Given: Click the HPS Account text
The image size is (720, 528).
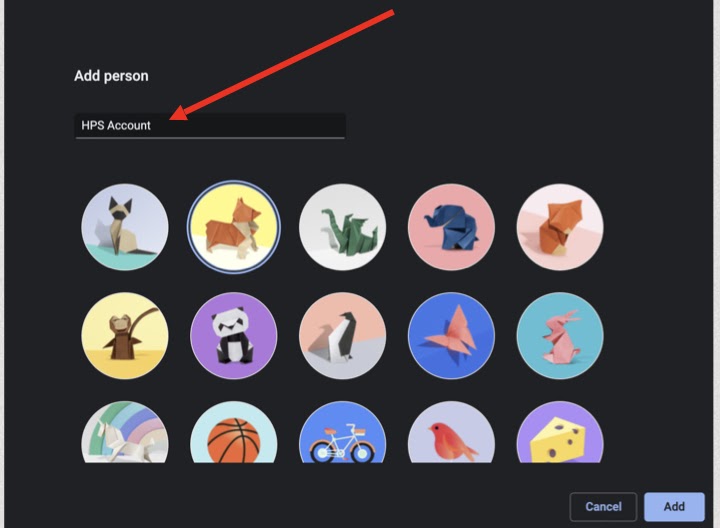Looking at the screenshot, I should coord(117,126).
